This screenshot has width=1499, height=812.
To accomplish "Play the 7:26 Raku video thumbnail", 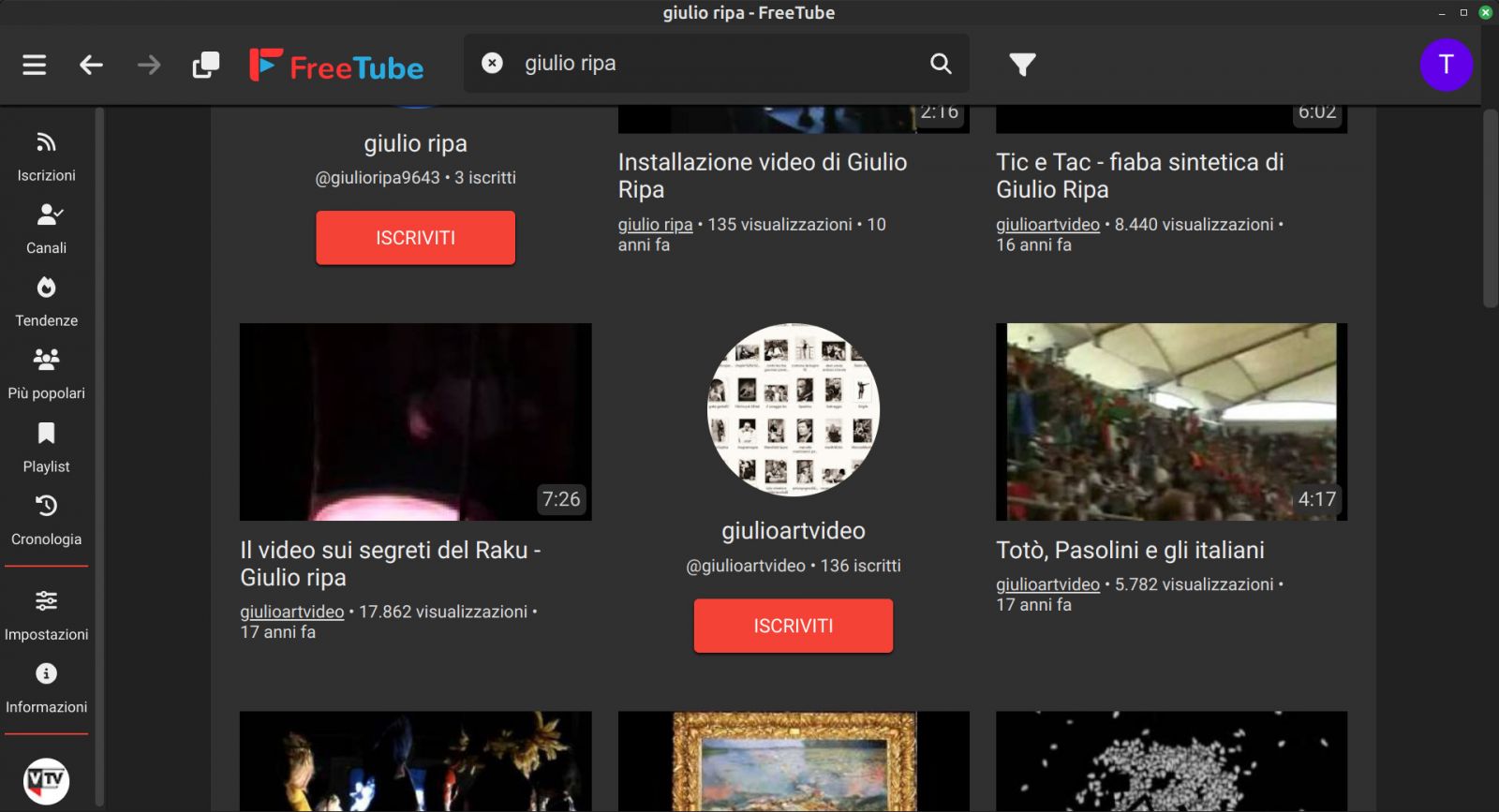I will (415, 421).
